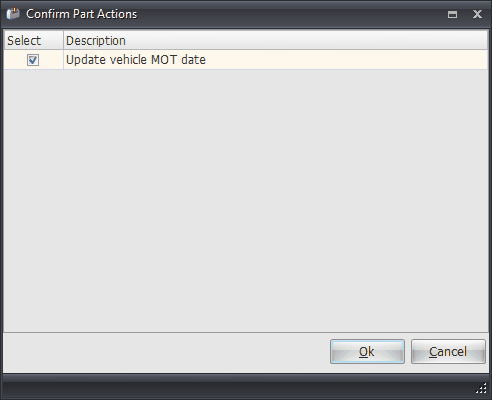Screen dimensions: 492x400
Task: Sort by the Description column header
Action: [275, 41]
